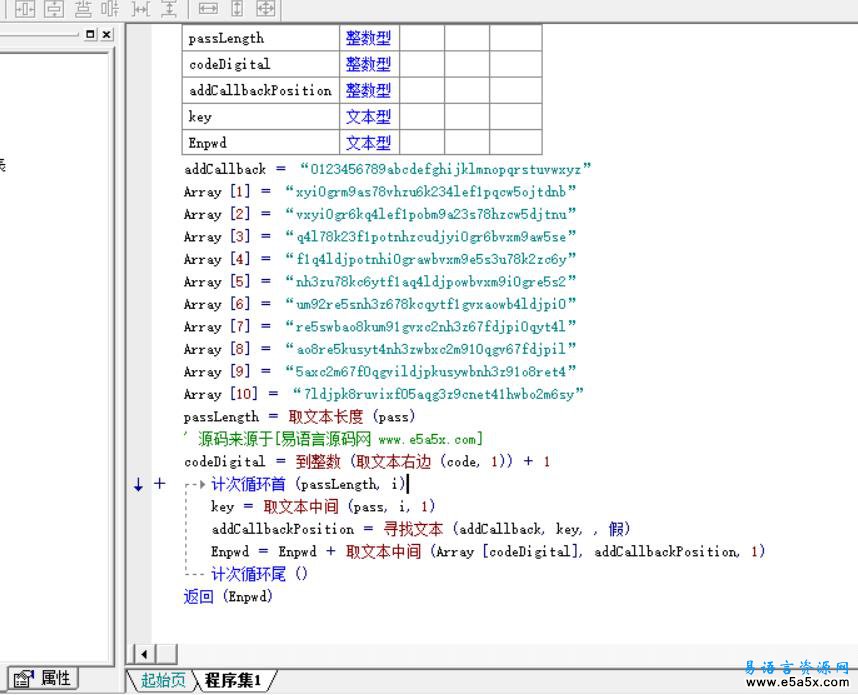Open the 文本型 type link for key
The image size is (858, 695).
coord(368,117)
